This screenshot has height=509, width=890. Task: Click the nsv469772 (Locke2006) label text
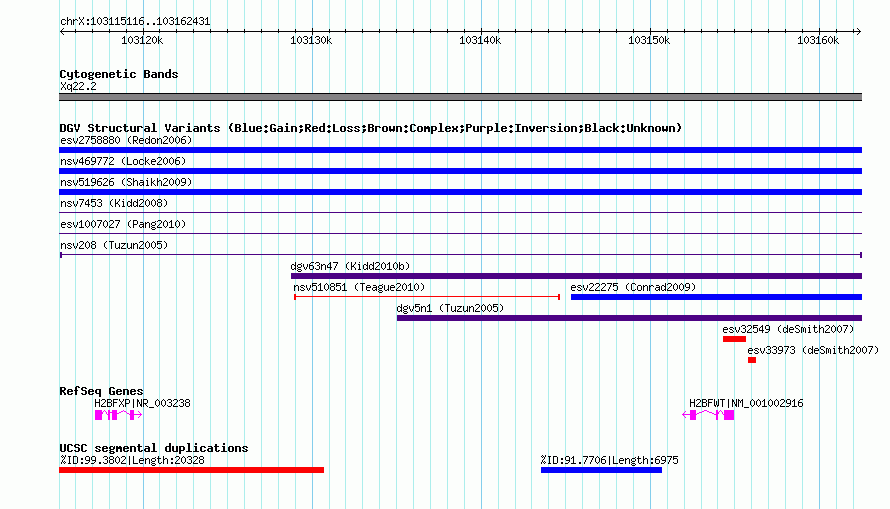(123, 161)
